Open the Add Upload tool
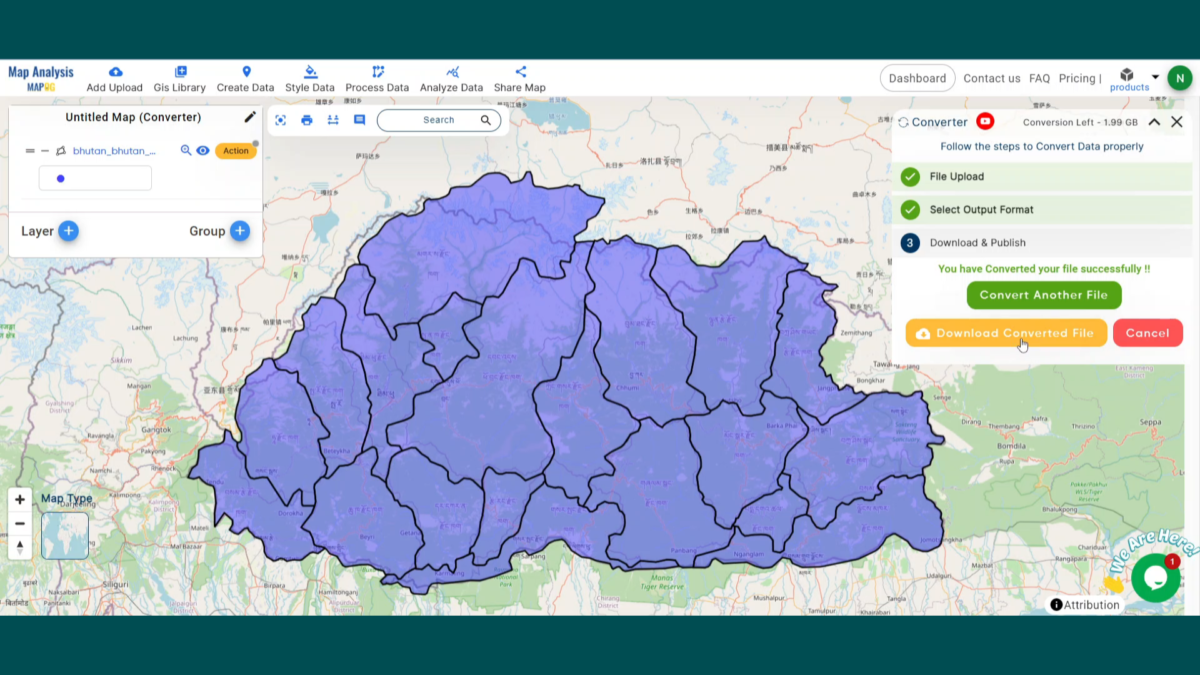This screenshot has width=1200, height=675. (114, 77)
